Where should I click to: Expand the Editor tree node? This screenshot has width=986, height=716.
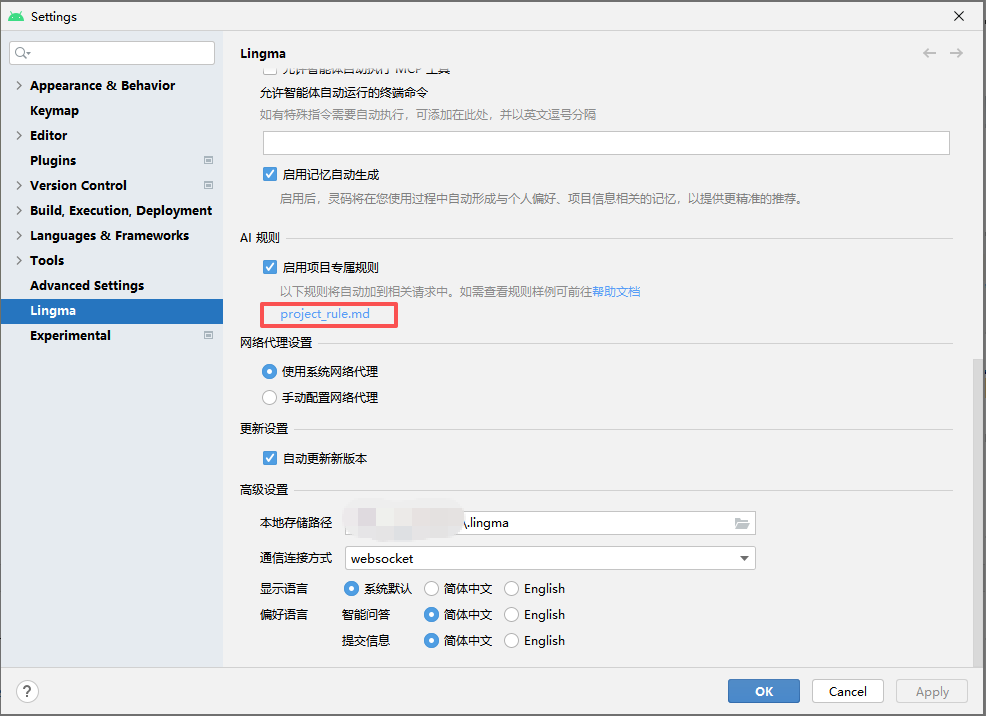(x=19, y=135)
